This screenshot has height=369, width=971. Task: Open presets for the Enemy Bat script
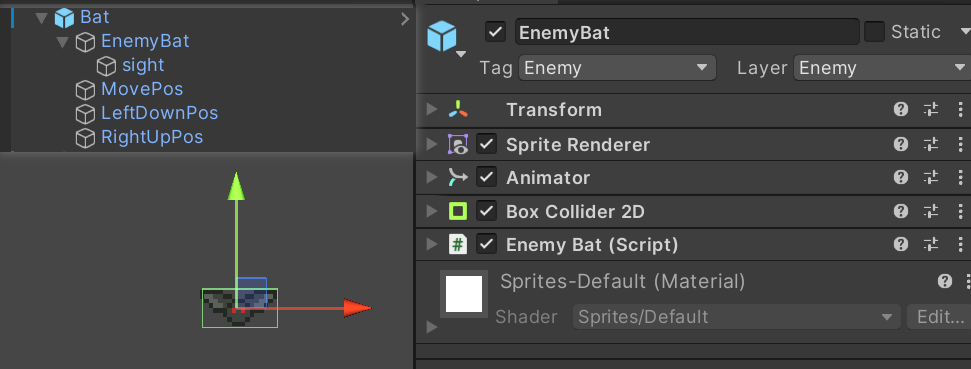(x=931, y=245)
